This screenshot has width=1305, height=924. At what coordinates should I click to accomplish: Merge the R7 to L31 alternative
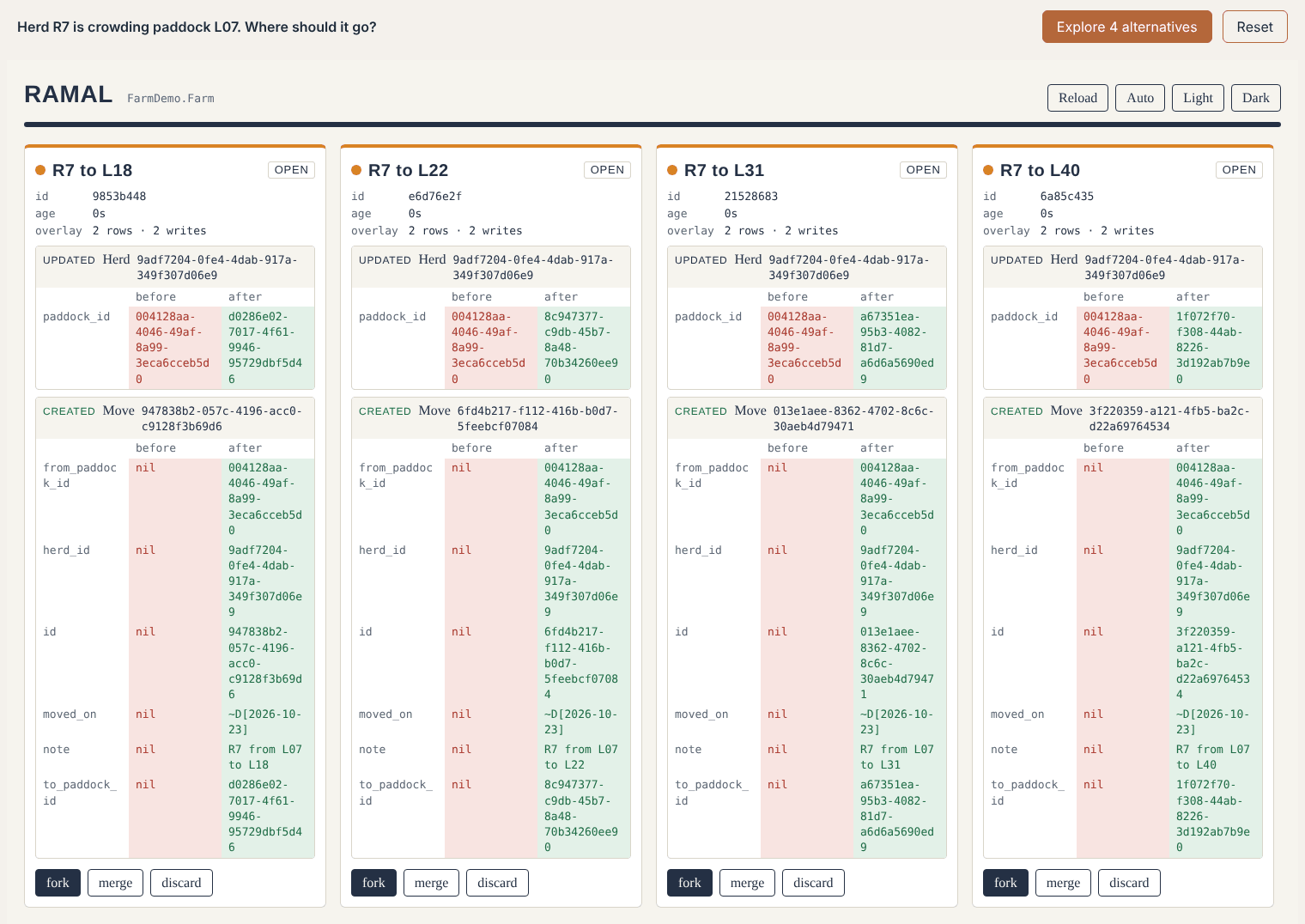click(x=747, y=883)
